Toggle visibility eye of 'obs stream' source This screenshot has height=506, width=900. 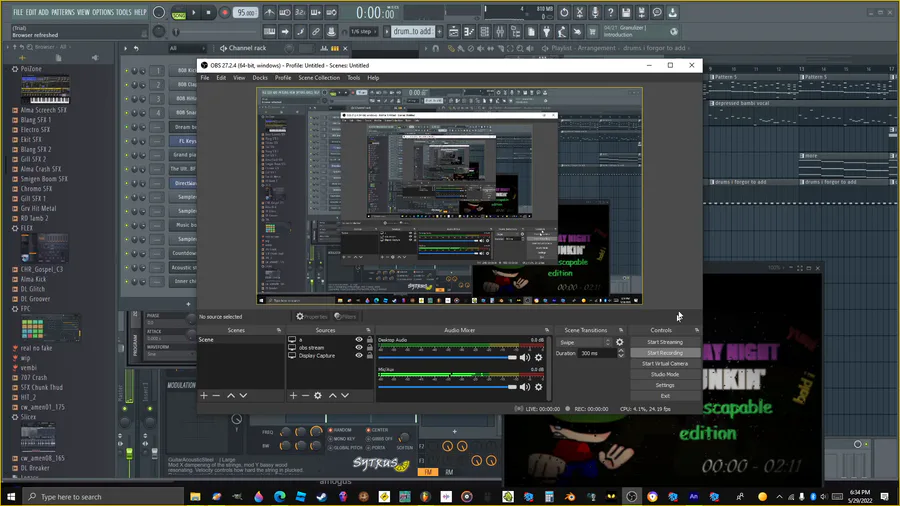point(359,348)
